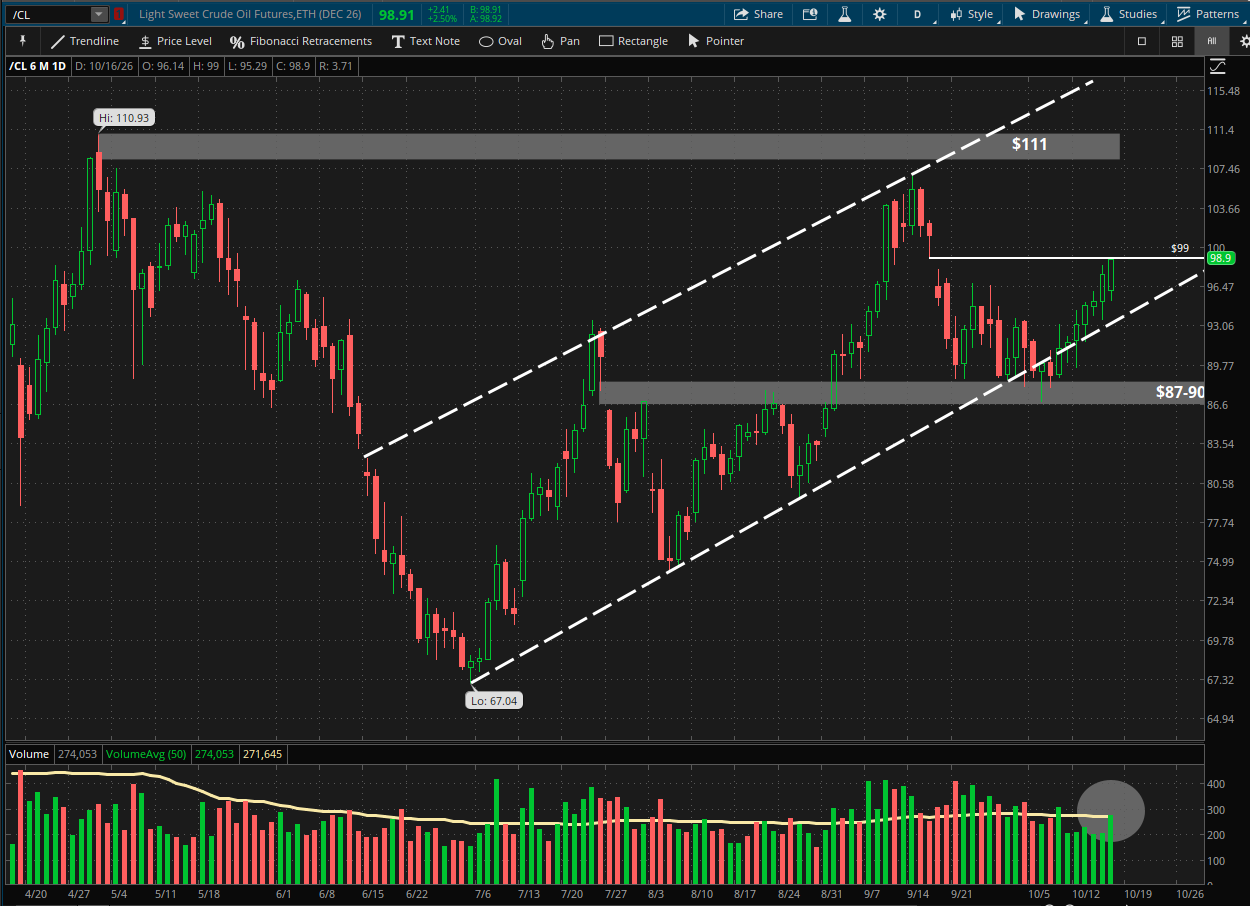Click the $99 text label
The height and width of the screenshot is (906, 1250).
pyautogui.click(x=1180, y=247)
